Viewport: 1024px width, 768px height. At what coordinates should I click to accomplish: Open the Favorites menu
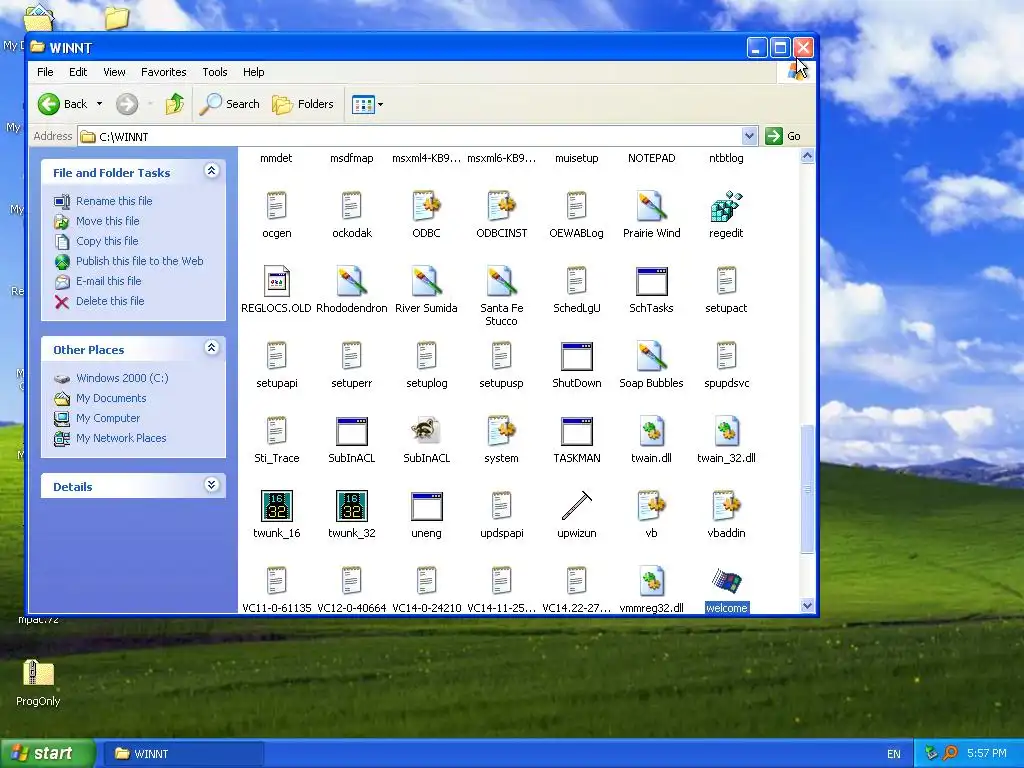pos(163,72)
